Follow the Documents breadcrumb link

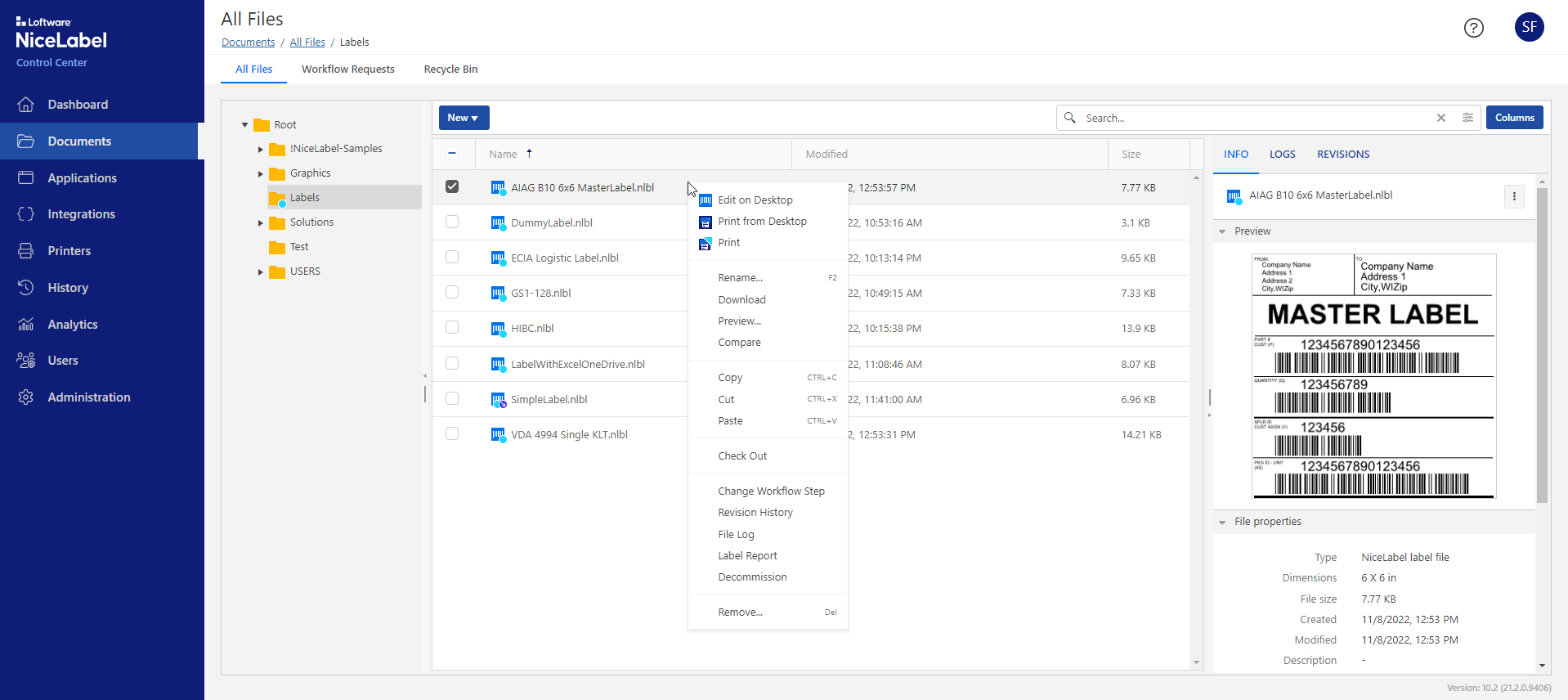pyautogui.click(x=248, y=43)
